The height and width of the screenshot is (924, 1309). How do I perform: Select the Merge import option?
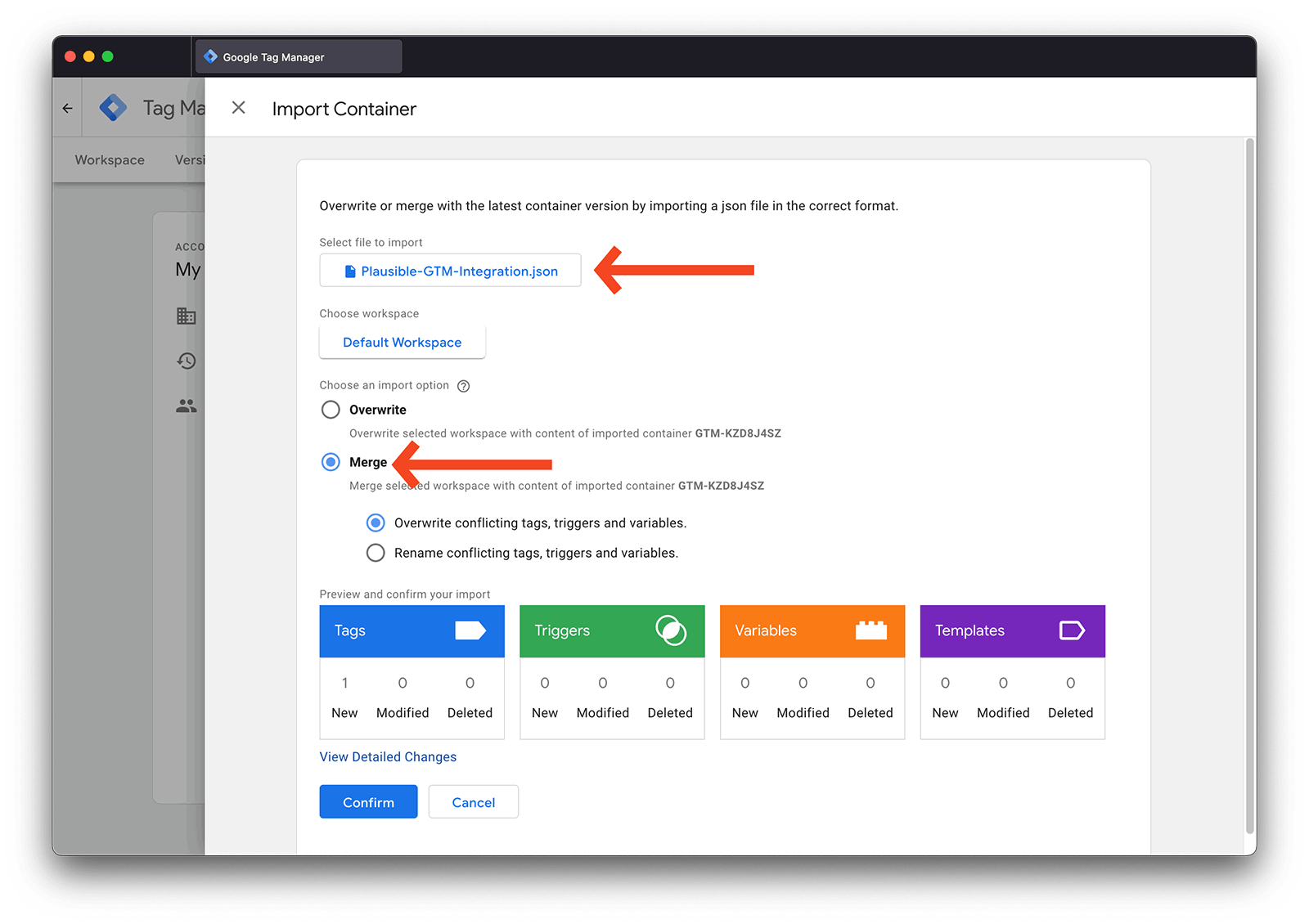[331, 462]
